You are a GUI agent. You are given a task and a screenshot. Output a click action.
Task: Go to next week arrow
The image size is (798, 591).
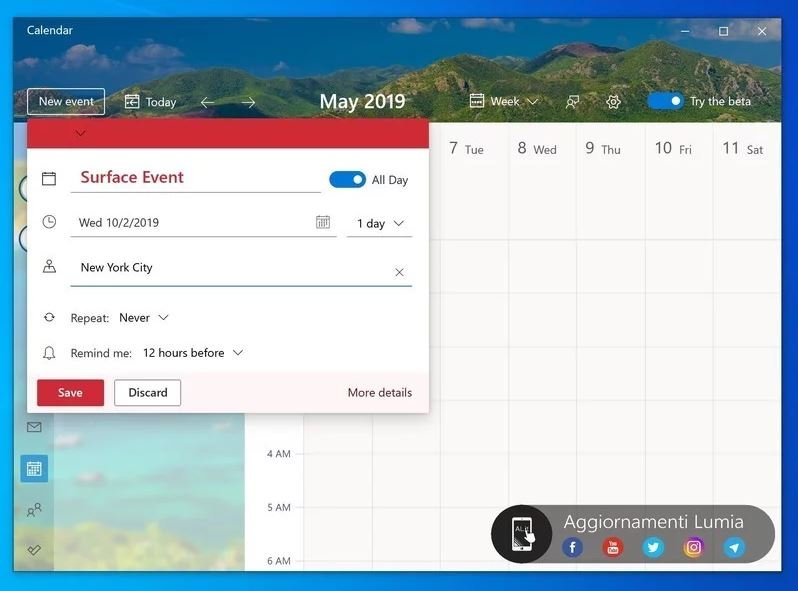[248, 102]
